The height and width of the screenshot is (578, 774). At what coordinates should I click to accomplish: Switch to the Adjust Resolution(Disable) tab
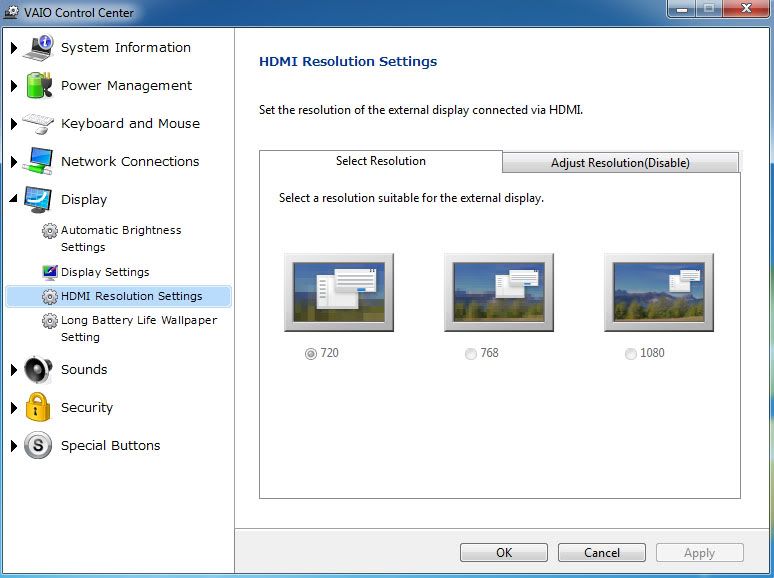coord(620,163)
